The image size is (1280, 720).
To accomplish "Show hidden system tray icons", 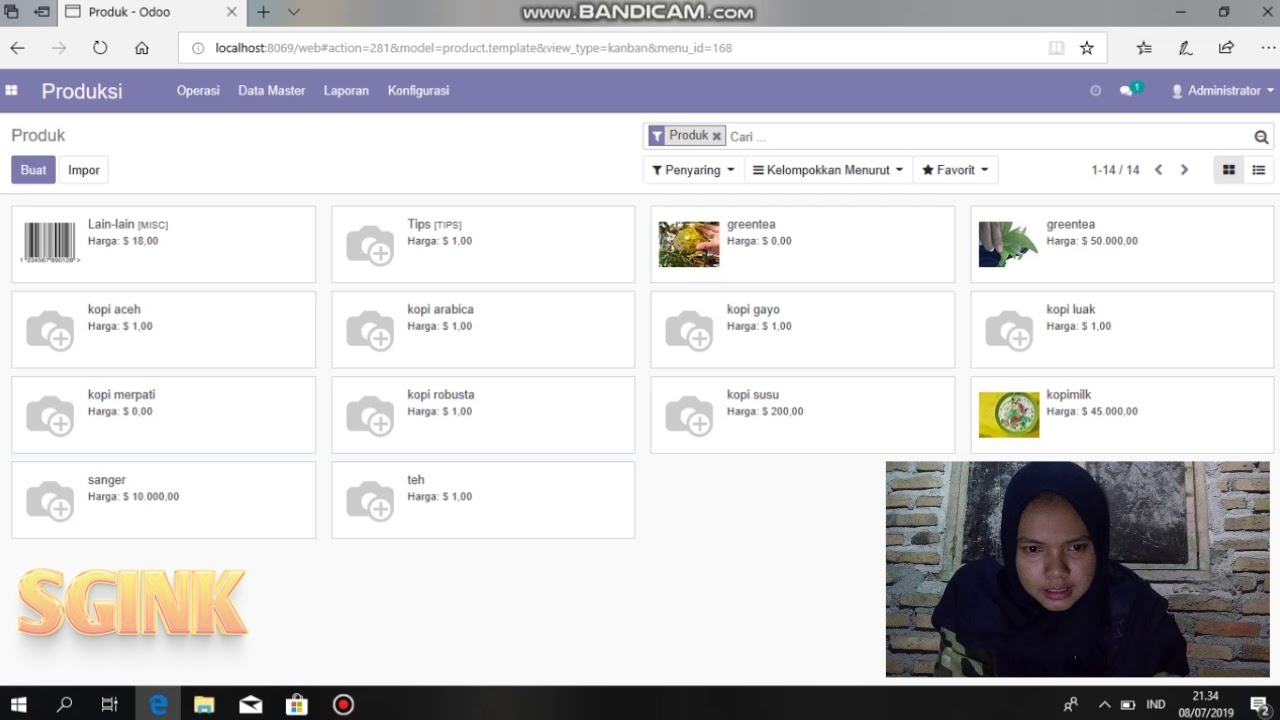I will click(x=1104, y=704).
